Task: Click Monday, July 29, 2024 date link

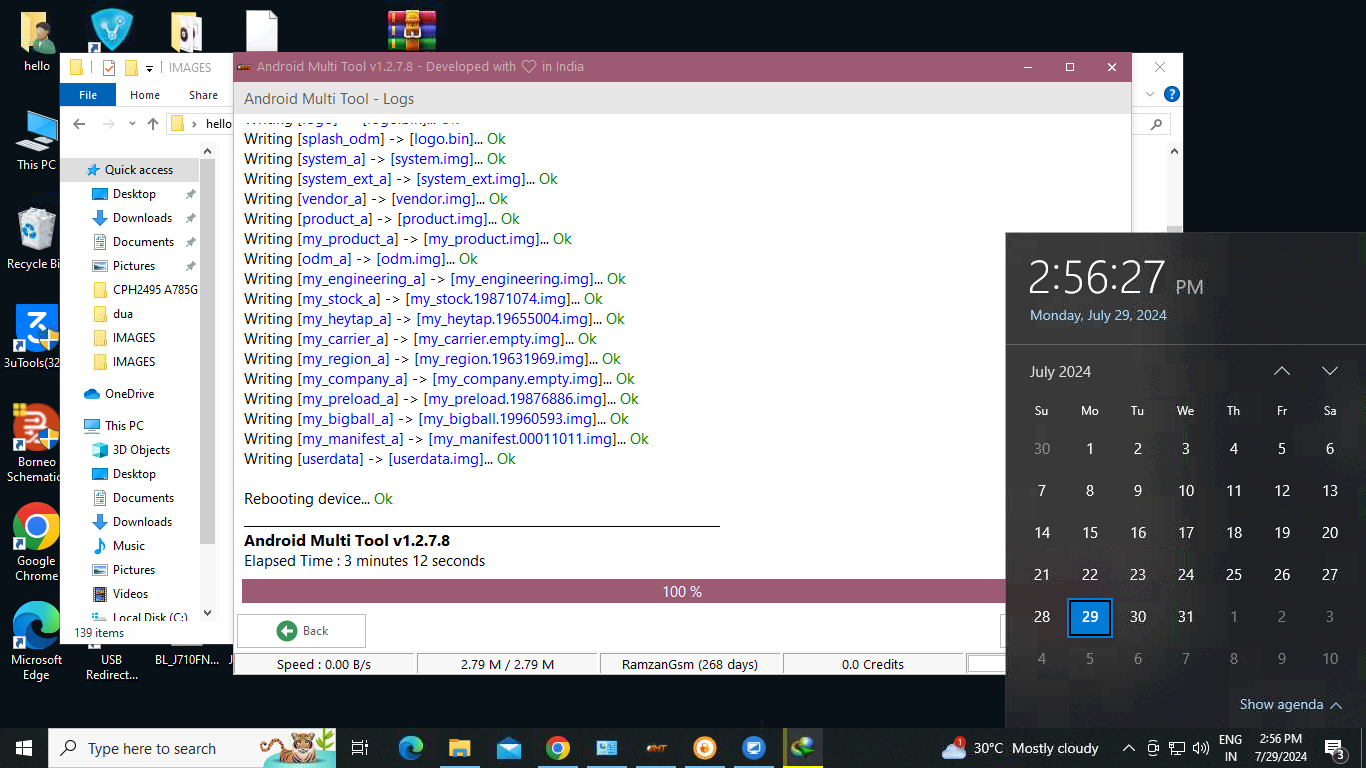Action: pyautogui.click(x=1098, y=315)
